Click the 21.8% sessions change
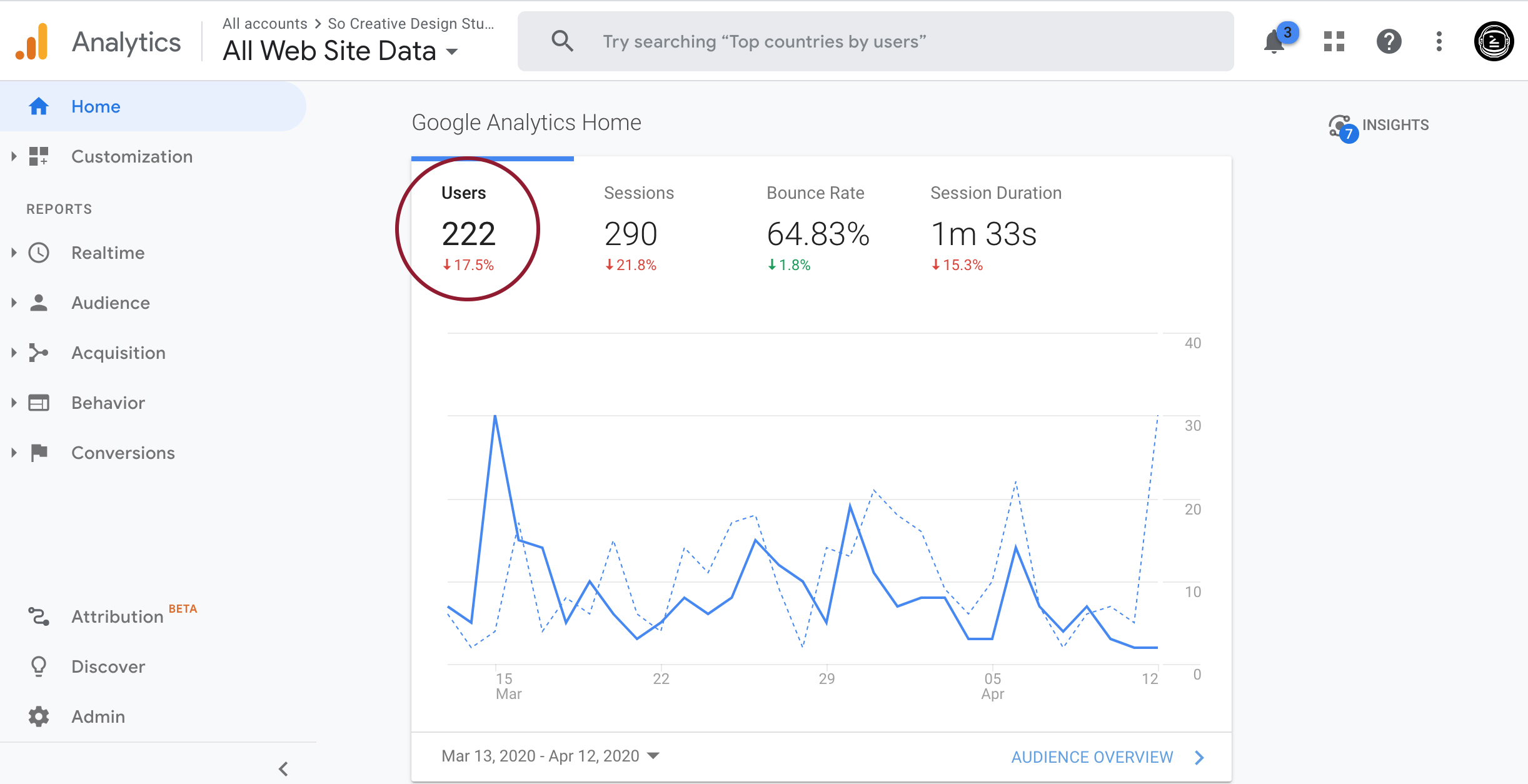 (630, 265)
